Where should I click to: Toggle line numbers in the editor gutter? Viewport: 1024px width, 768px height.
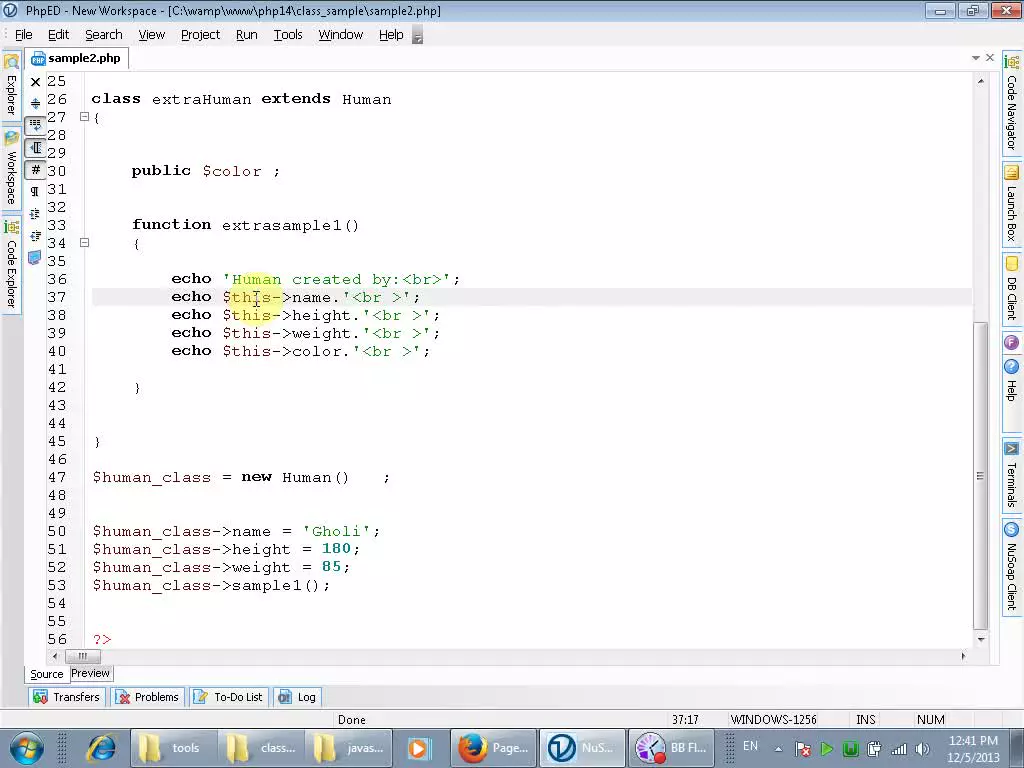(x=34, y=169)
